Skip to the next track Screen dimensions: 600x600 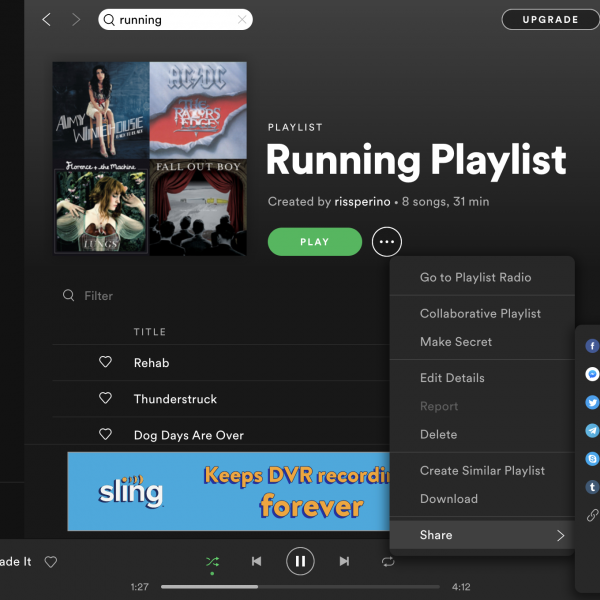pyautogui.click(x=344, y=561)
